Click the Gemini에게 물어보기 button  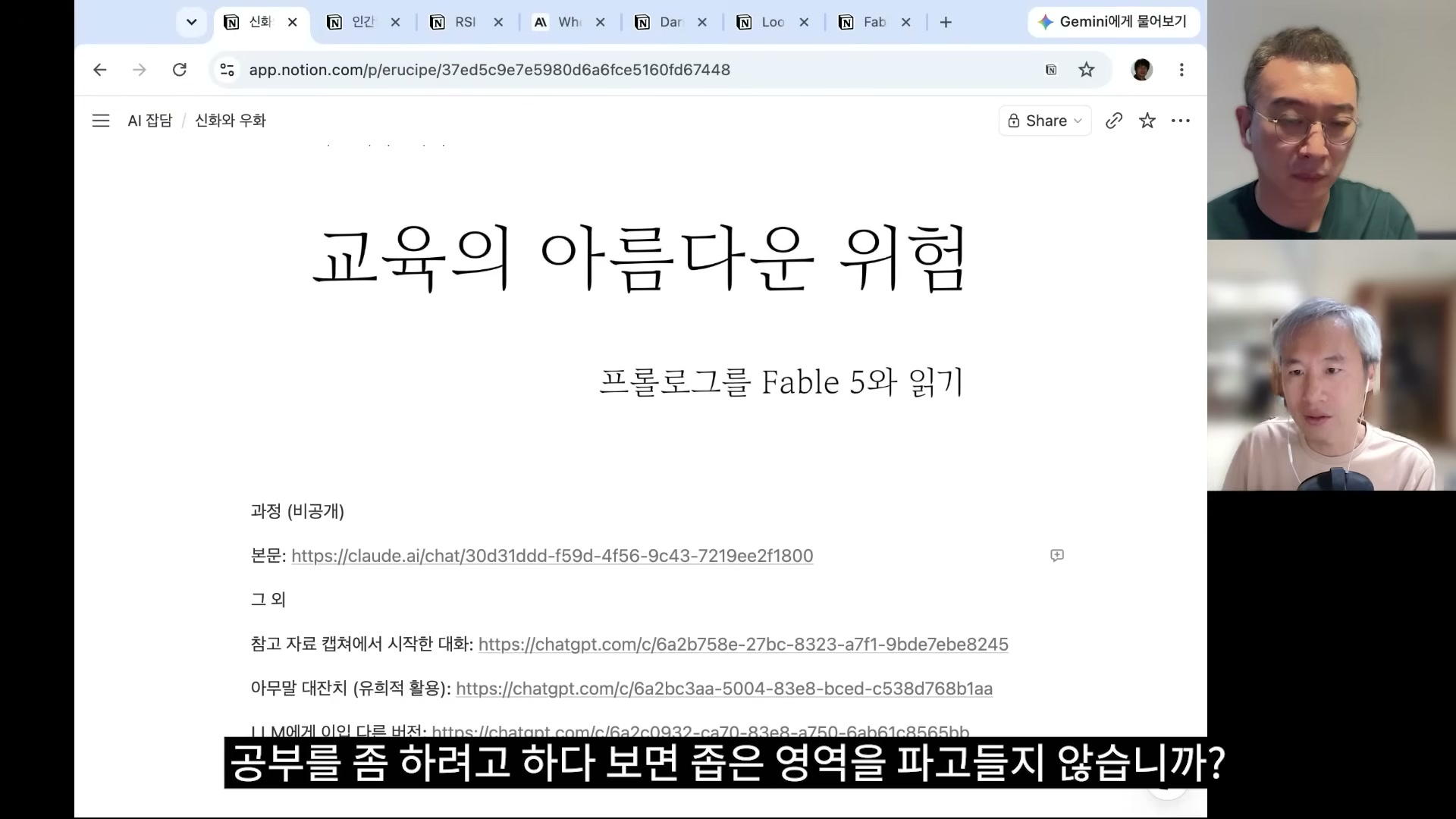1113,22
